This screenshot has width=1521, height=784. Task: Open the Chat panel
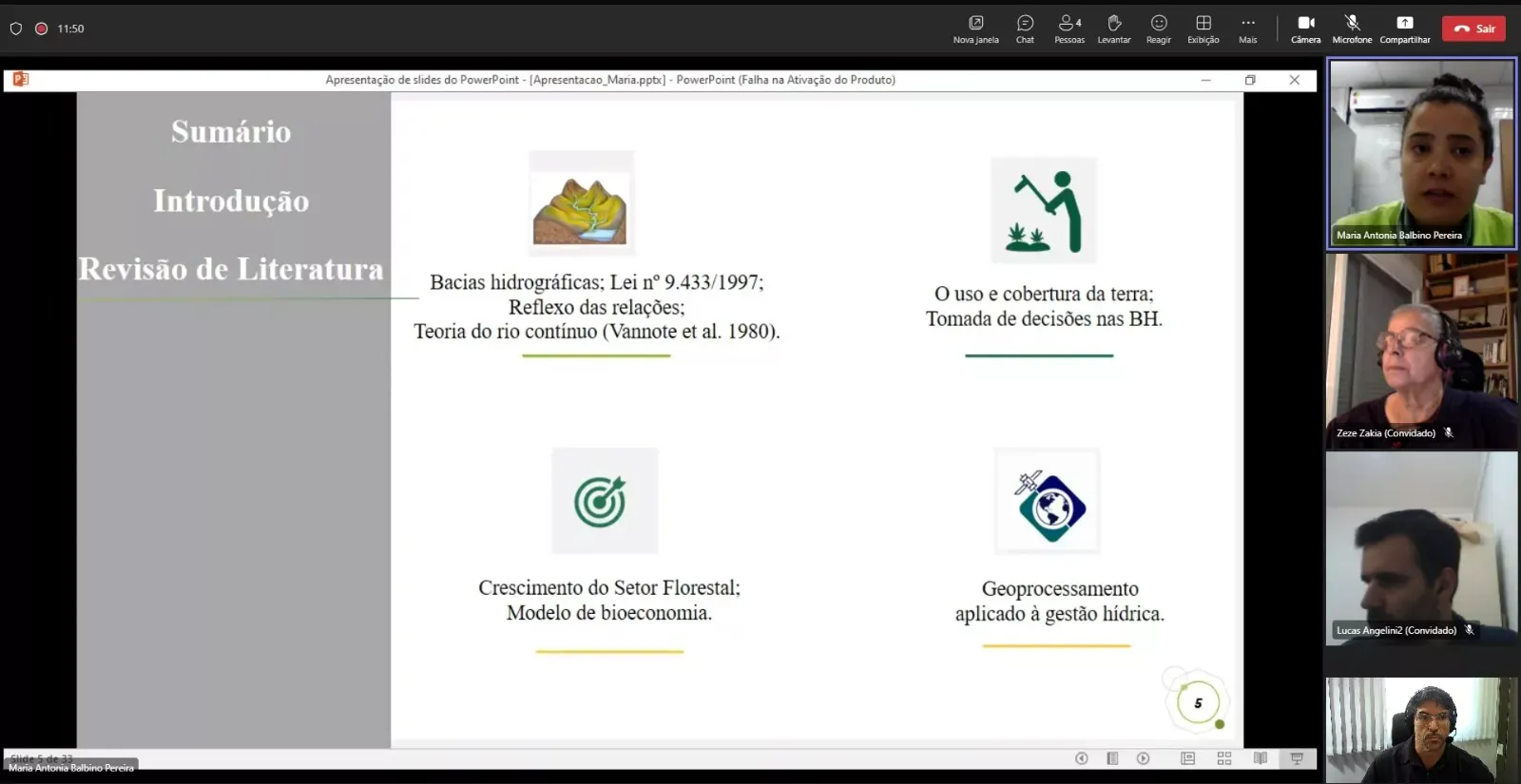1025,29
